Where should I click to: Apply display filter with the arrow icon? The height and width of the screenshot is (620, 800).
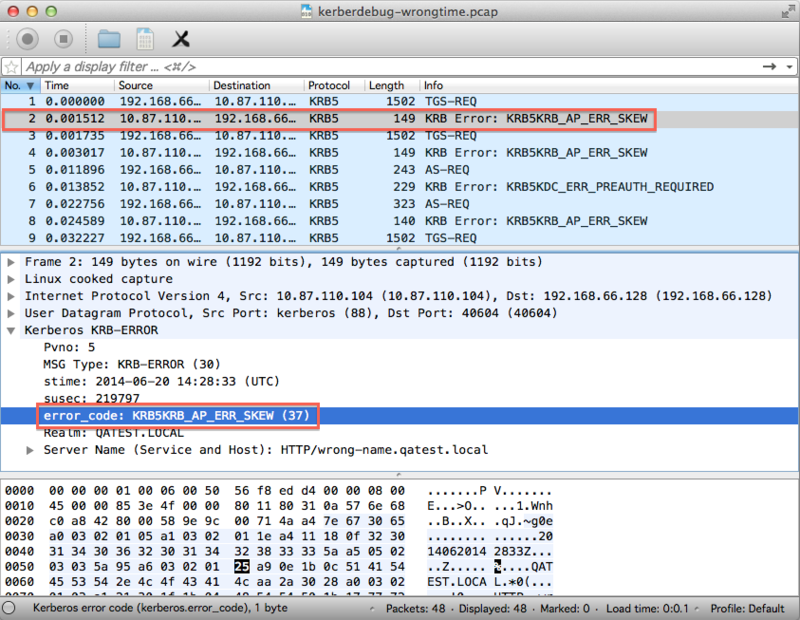click(x=769, y=66)
